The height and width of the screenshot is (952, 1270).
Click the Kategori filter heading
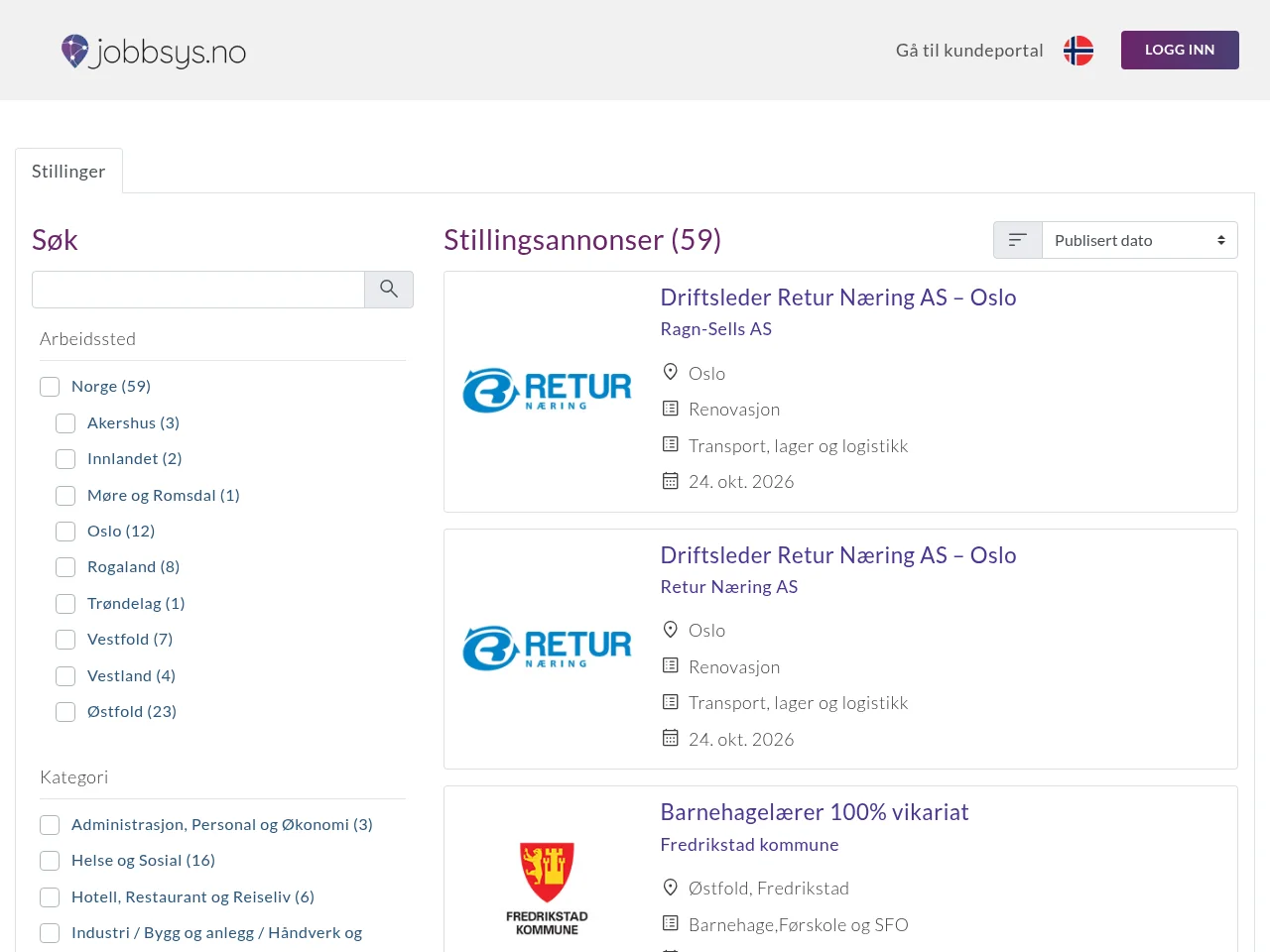point(74,777)
